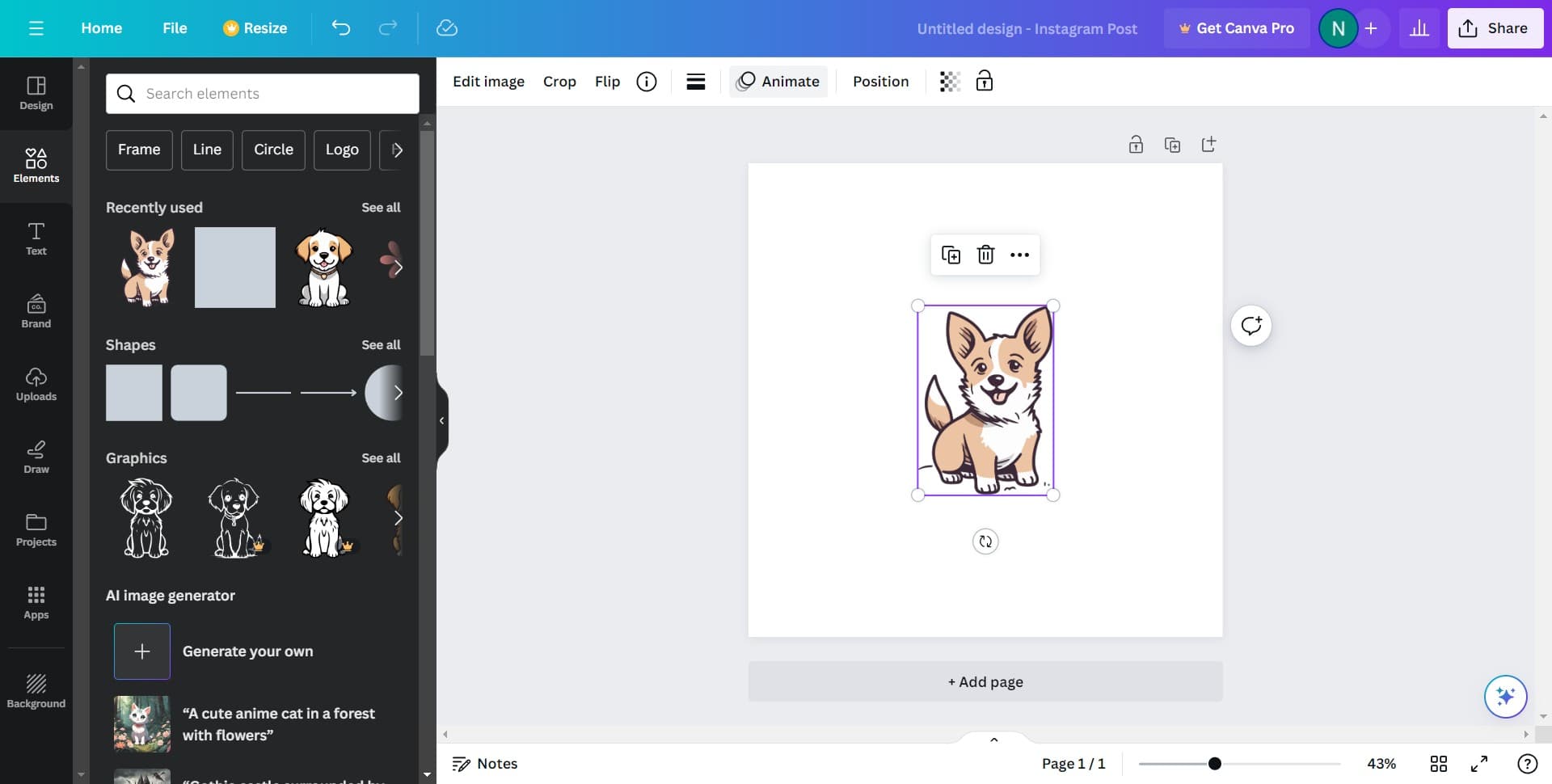Screen dimensions: 1552x784
Task: Lock the selected element in the toolbar
Action: [x=985, y=81]
